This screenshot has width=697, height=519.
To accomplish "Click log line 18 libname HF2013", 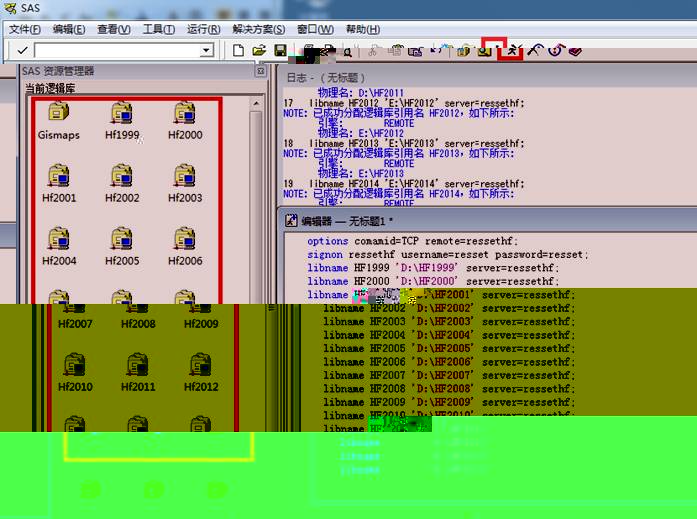I will [x=404, y=144].
